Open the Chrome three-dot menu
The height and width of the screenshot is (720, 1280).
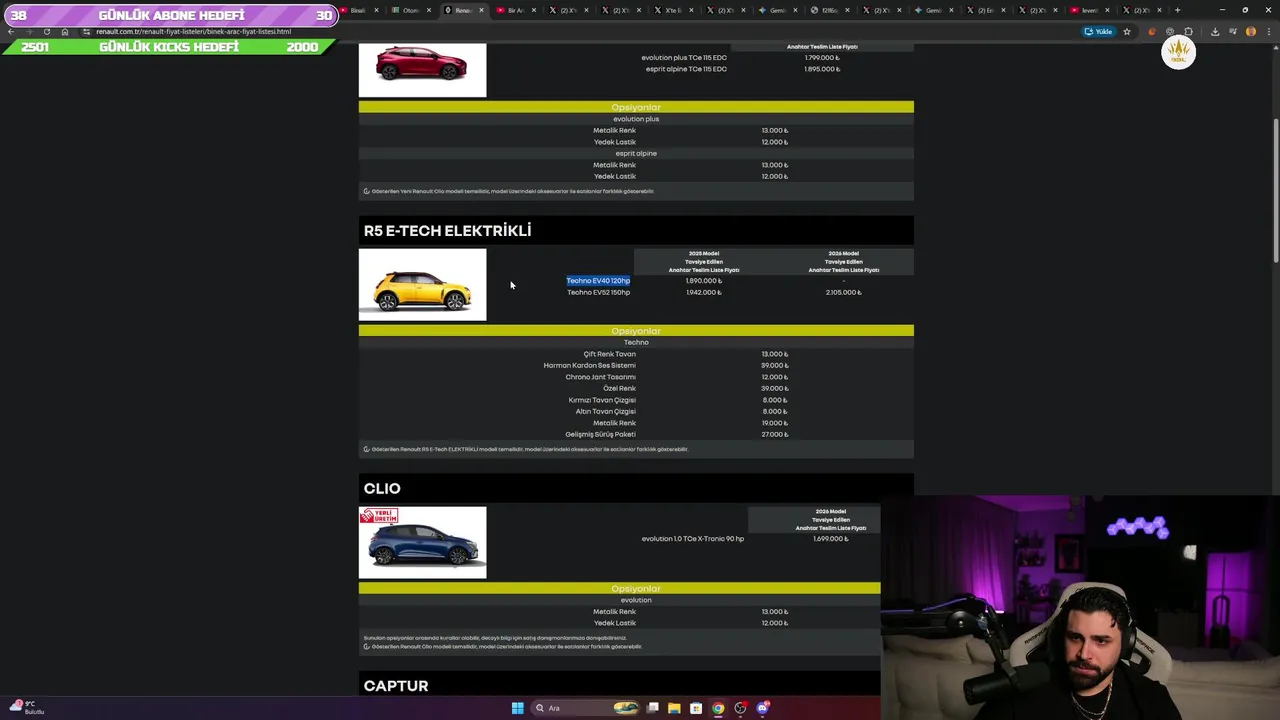click(1268, 31)
